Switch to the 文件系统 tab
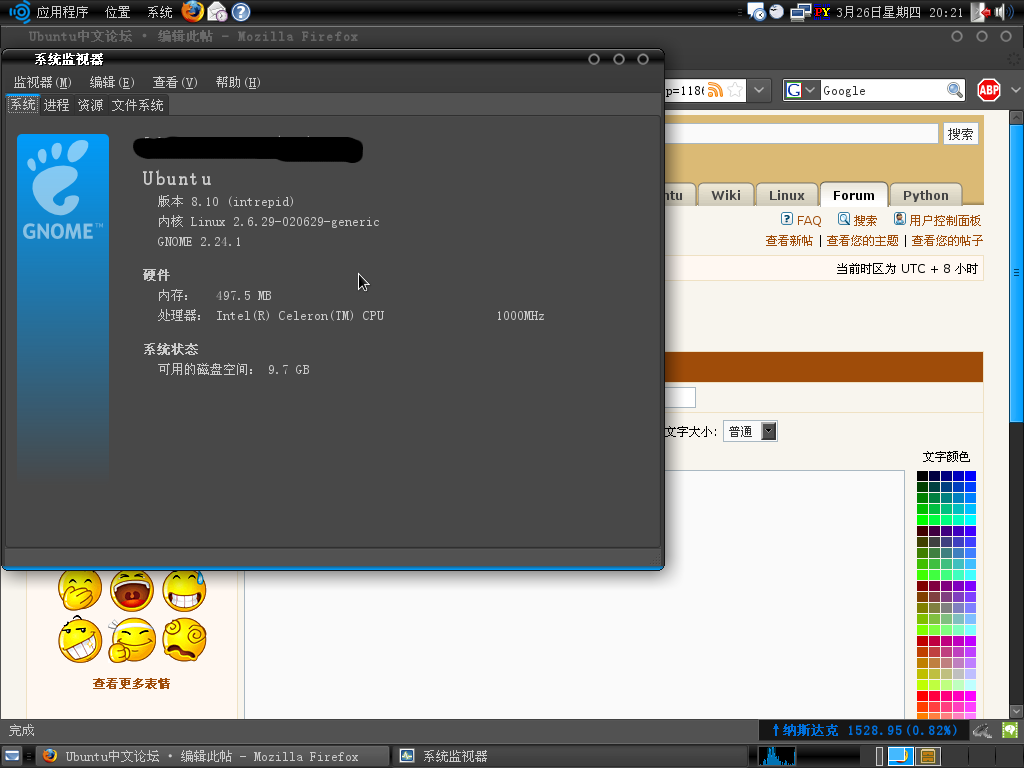The width and height of the screenshot is (1024, 768). 137,104
